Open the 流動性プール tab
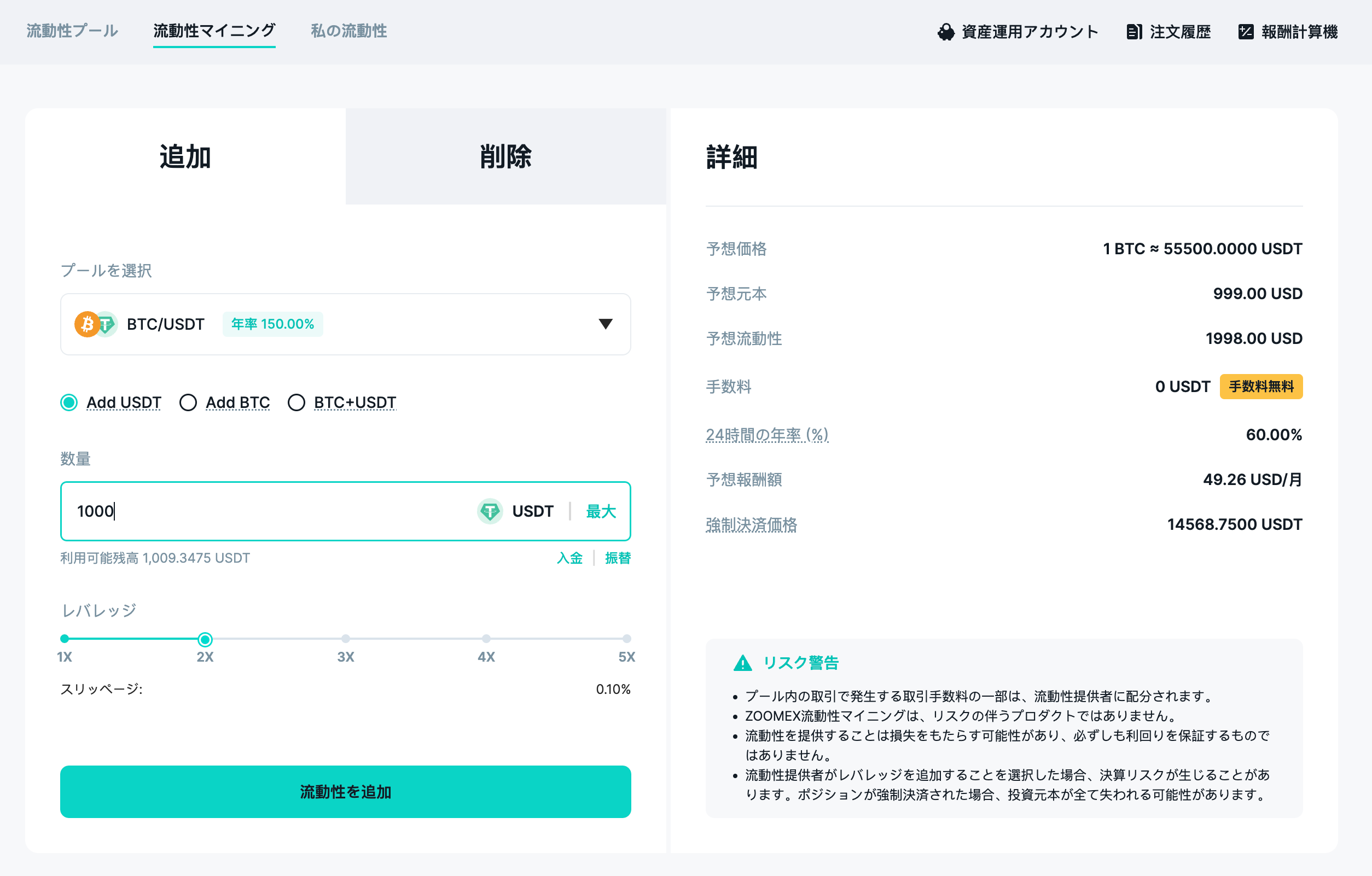The image size is (1372, 876). click(71, 31)
